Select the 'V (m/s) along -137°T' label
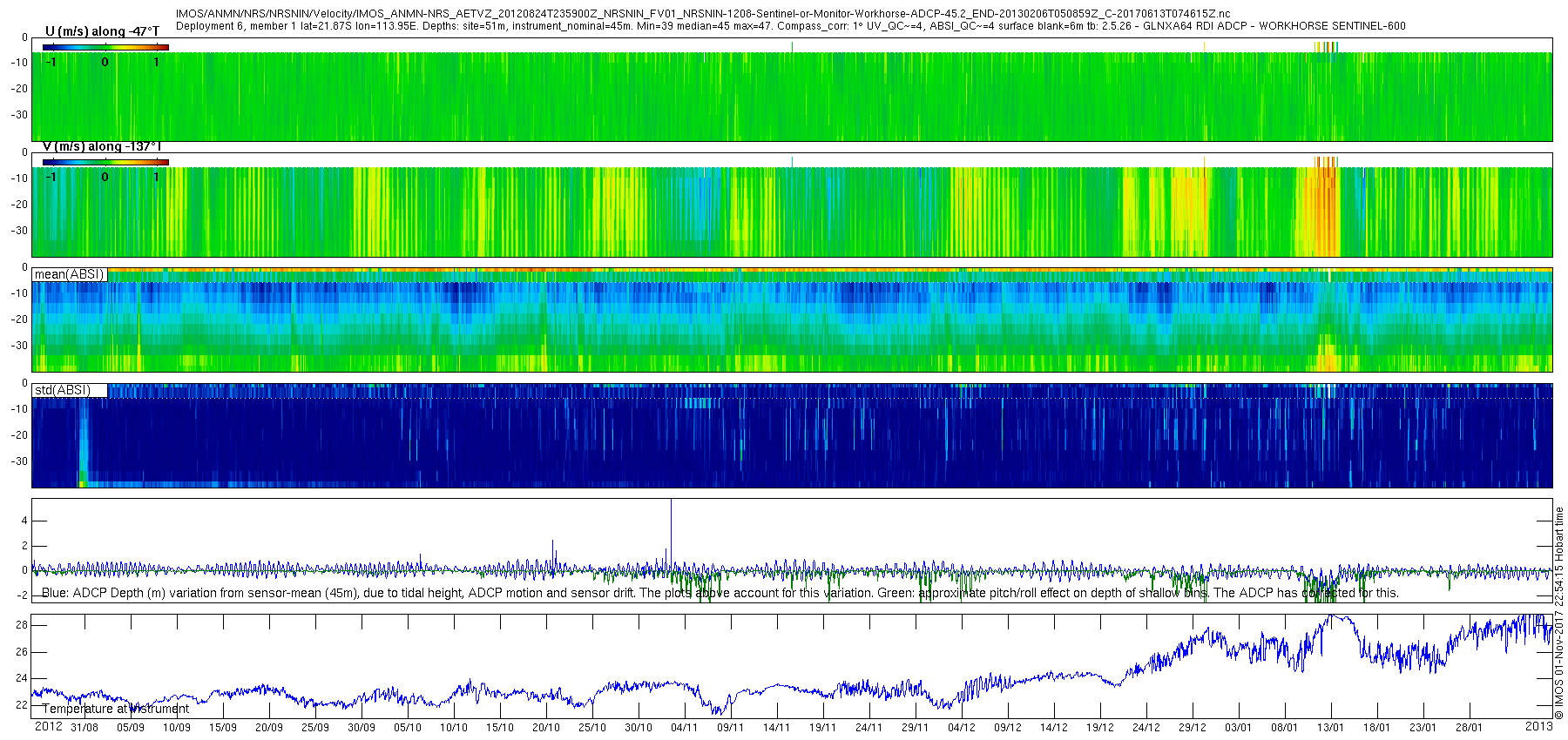 102,146
